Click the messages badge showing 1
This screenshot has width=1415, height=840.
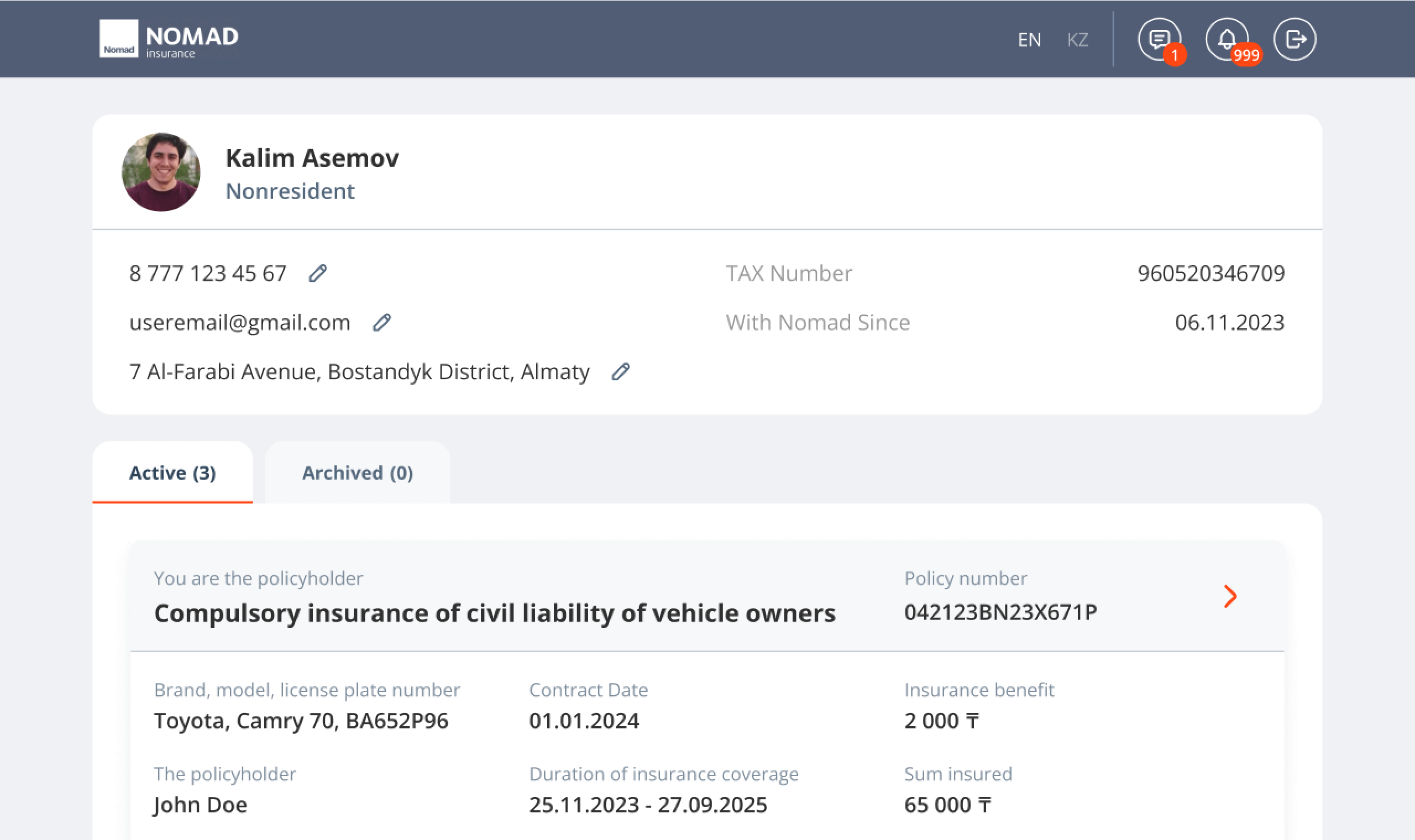[x=1175, y=55]
